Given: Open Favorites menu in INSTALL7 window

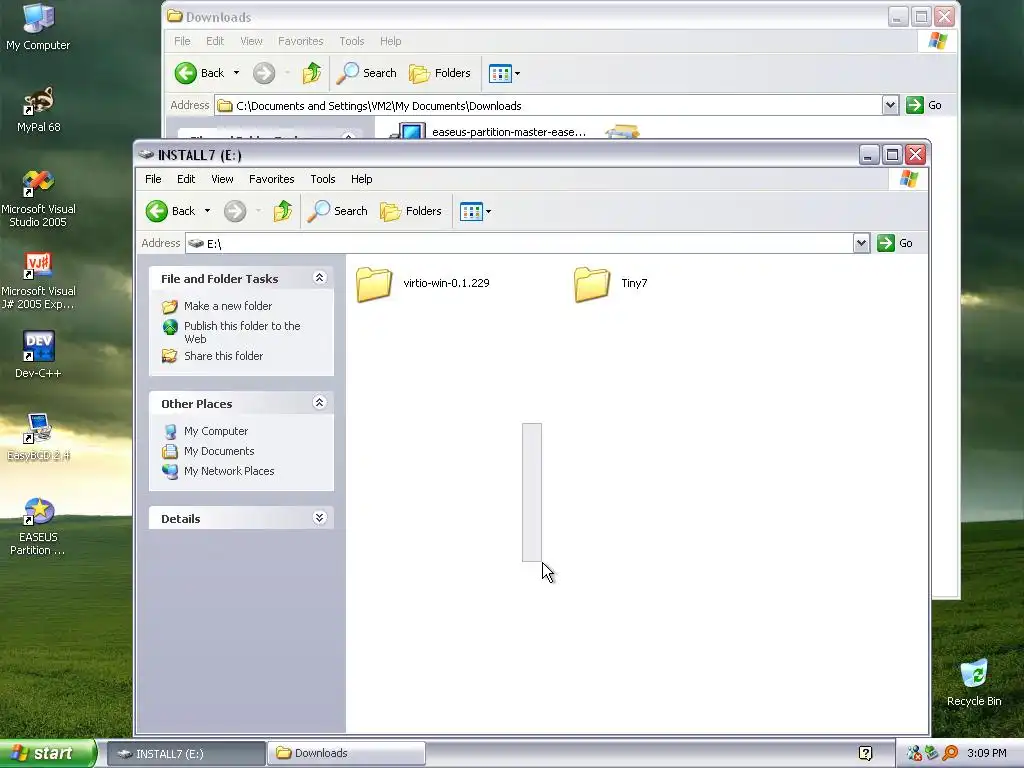Looking at the screenshot, I should coord(272,179).
